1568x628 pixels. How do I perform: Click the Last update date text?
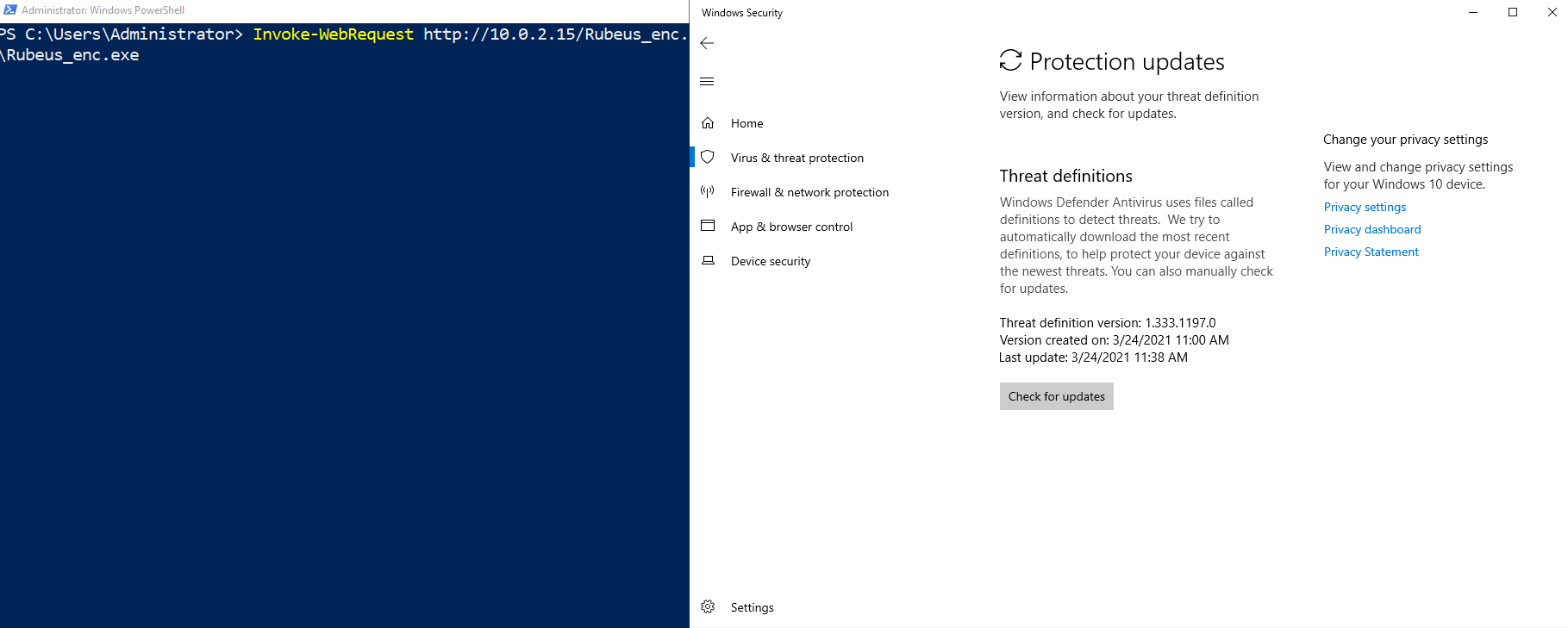(1093, 358)
